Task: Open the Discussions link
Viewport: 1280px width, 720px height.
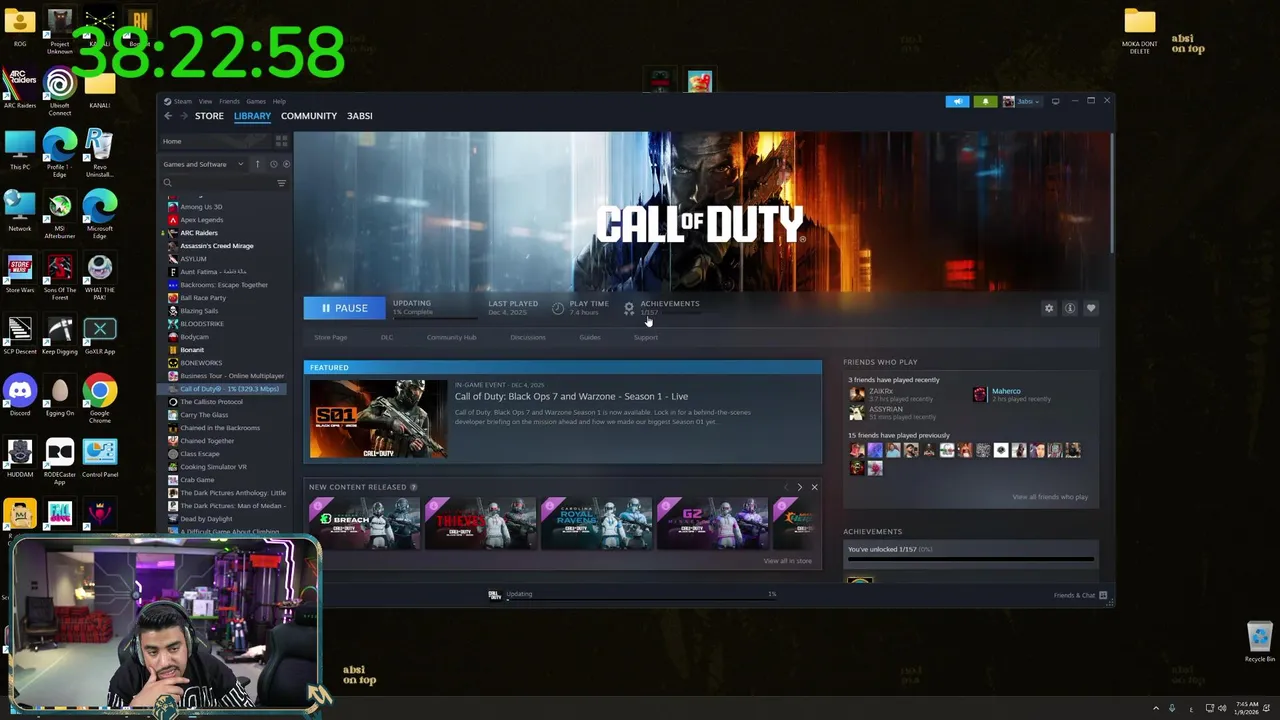Action: tap(528, 337)
